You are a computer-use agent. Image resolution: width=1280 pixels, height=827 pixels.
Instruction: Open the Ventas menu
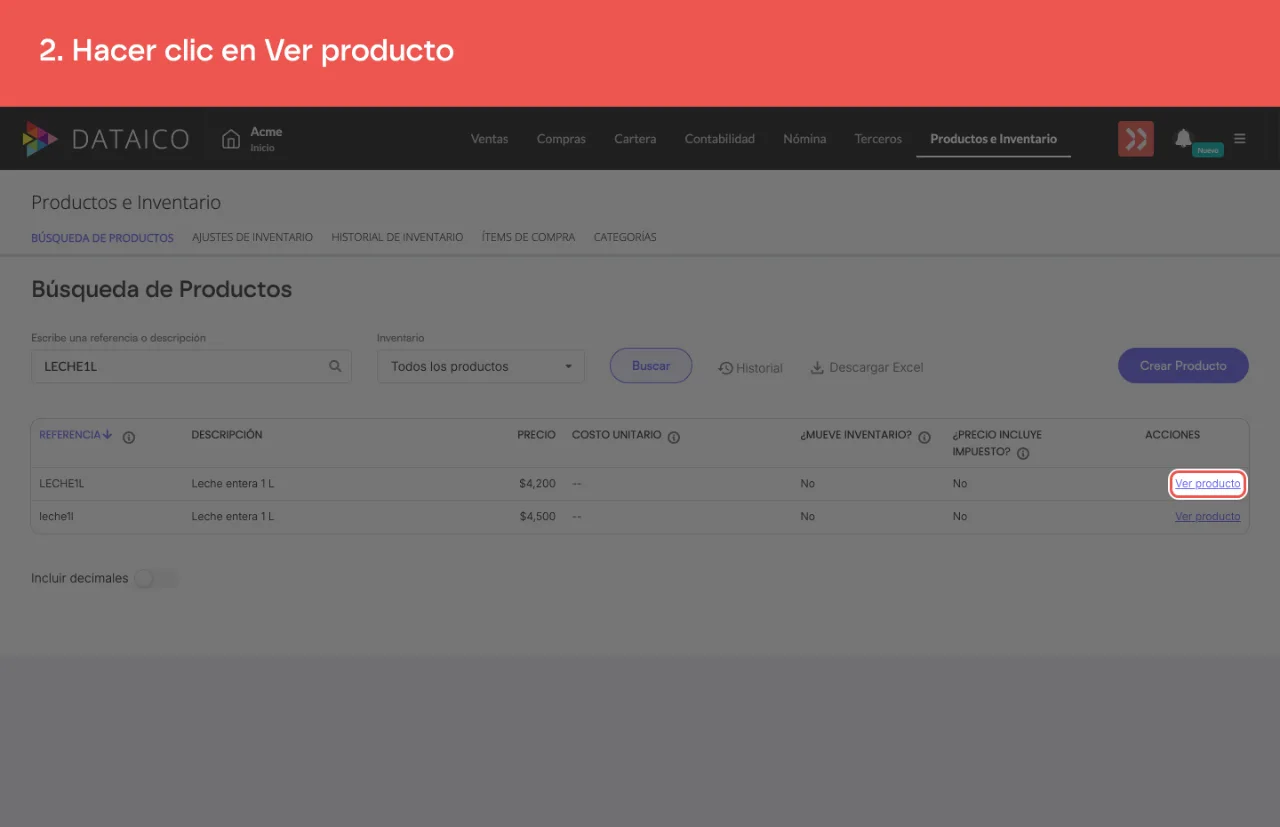click(490, 139)
